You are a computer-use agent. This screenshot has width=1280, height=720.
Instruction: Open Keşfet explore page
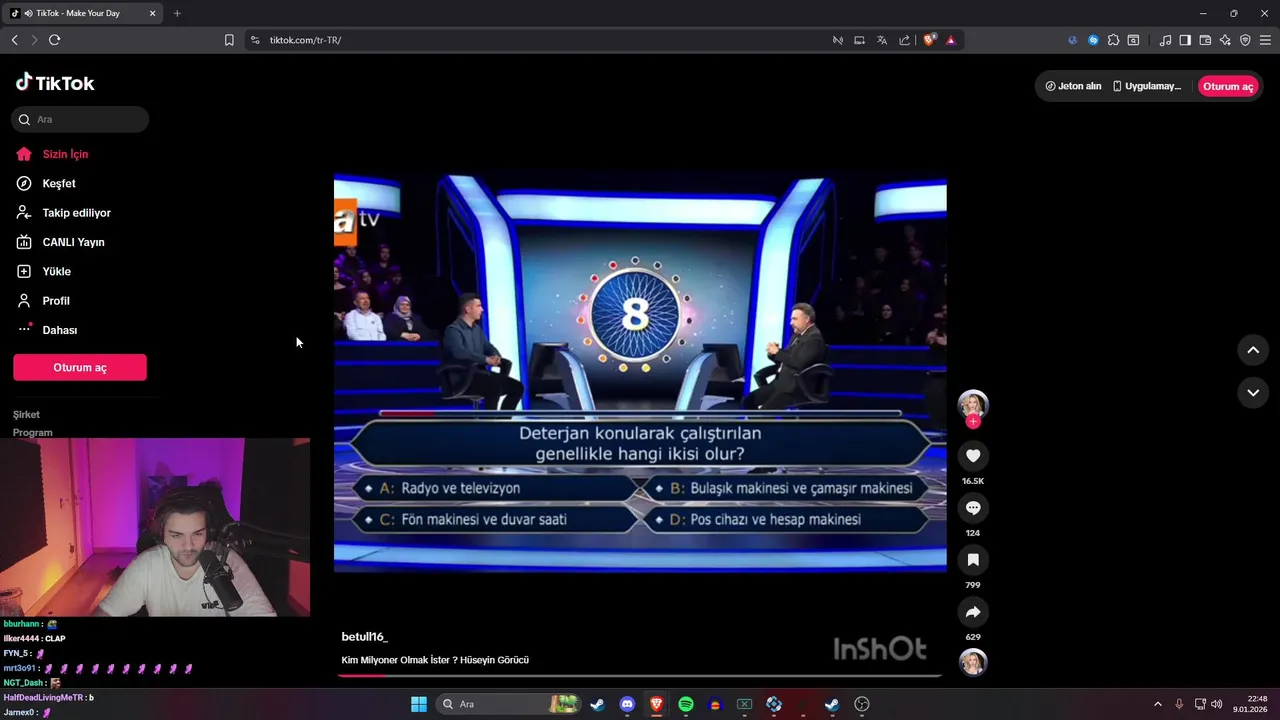tap(46, 183)
